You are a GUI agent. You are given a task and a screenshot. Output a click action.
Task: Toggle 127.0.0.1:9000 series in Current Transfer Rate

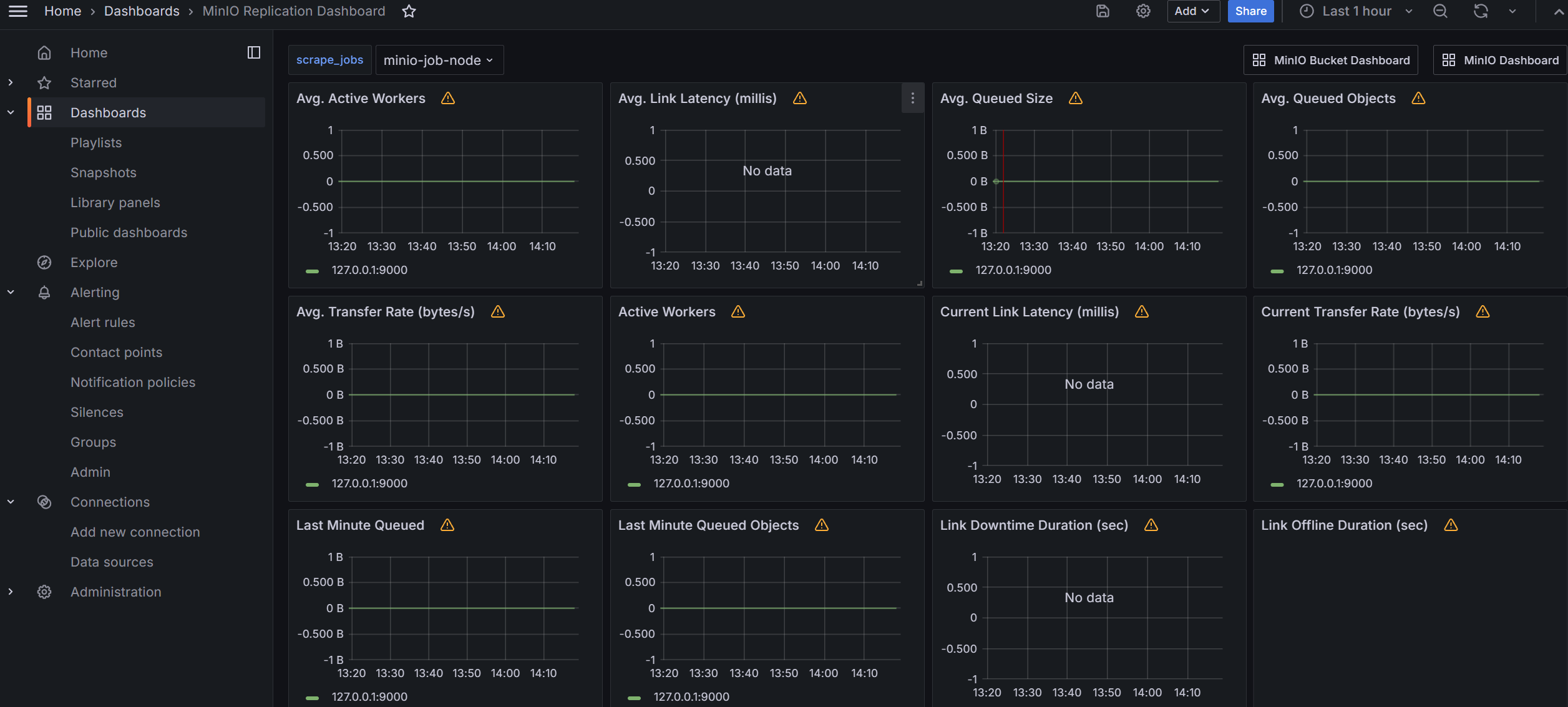click(x=1335, y=484)
